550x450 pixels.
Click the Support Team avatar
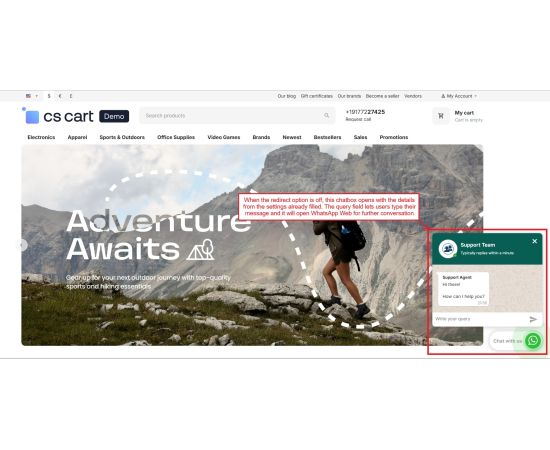pyautogui.click(x=448, y=249)
